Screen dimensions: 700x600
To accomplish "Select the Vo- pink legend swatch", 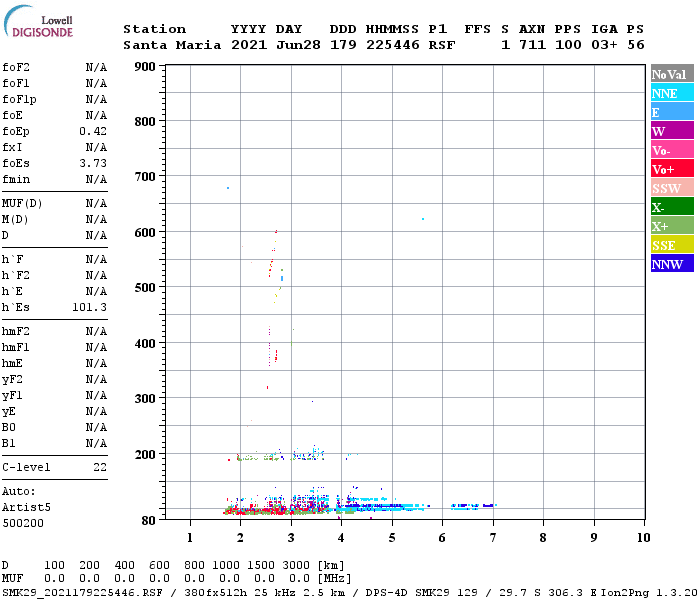I will [x=672, y=150].
